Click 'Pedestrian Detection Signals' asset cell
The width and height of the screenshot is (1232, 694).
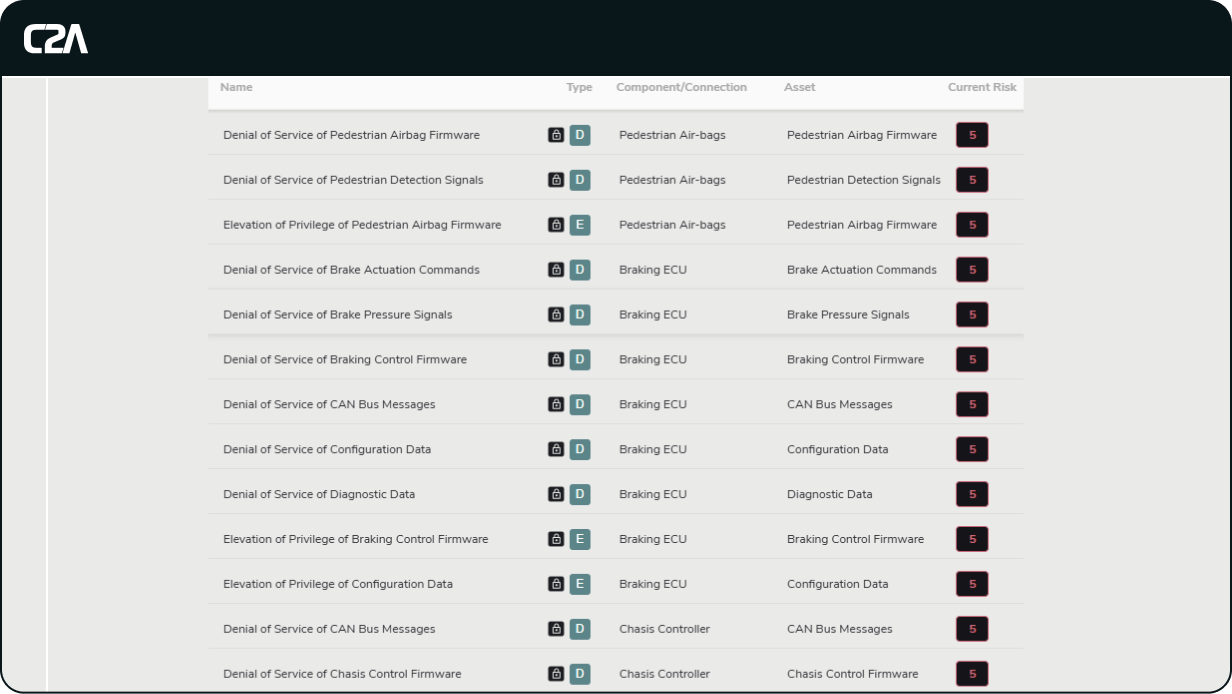point(864,180)
